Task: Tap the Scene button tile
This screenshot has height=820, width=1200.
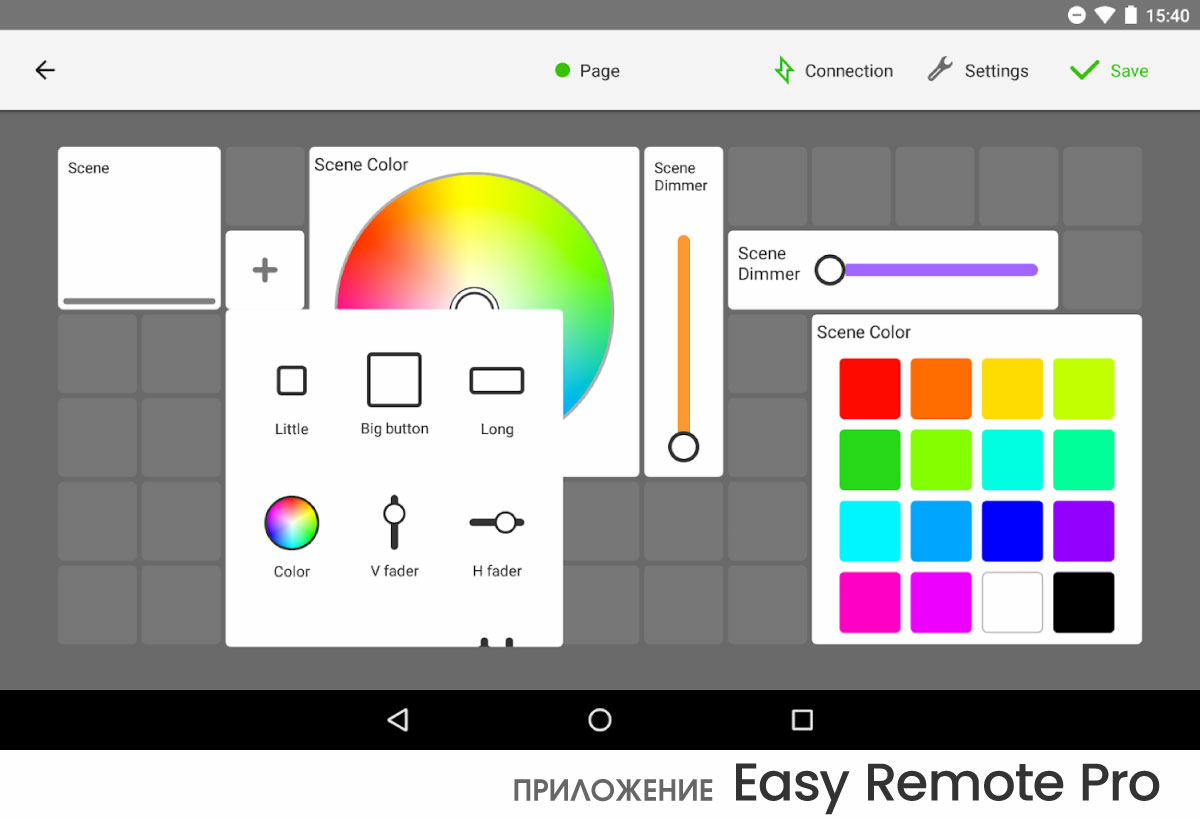Action: (x=139, y=228)
